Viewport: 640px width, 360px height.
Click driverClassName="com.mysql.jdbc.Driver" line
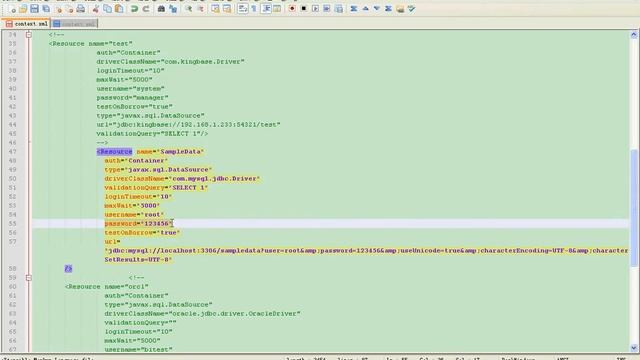pyautogui.click(x=182, y=178)
